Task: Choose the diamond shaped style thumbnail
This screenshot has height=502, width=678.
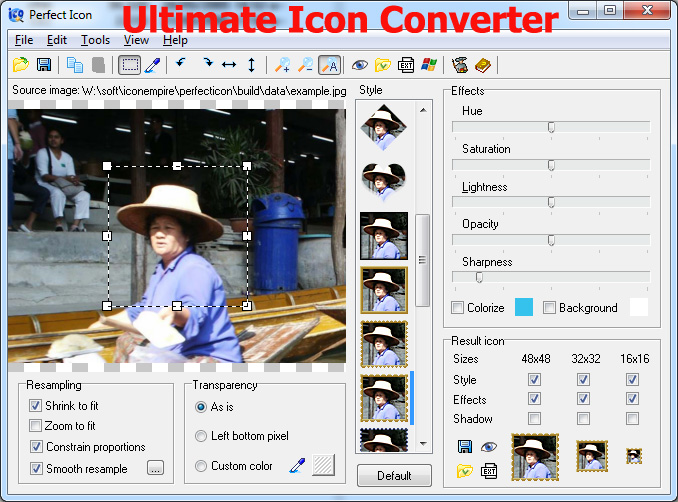Action: [x=384, y=127]
